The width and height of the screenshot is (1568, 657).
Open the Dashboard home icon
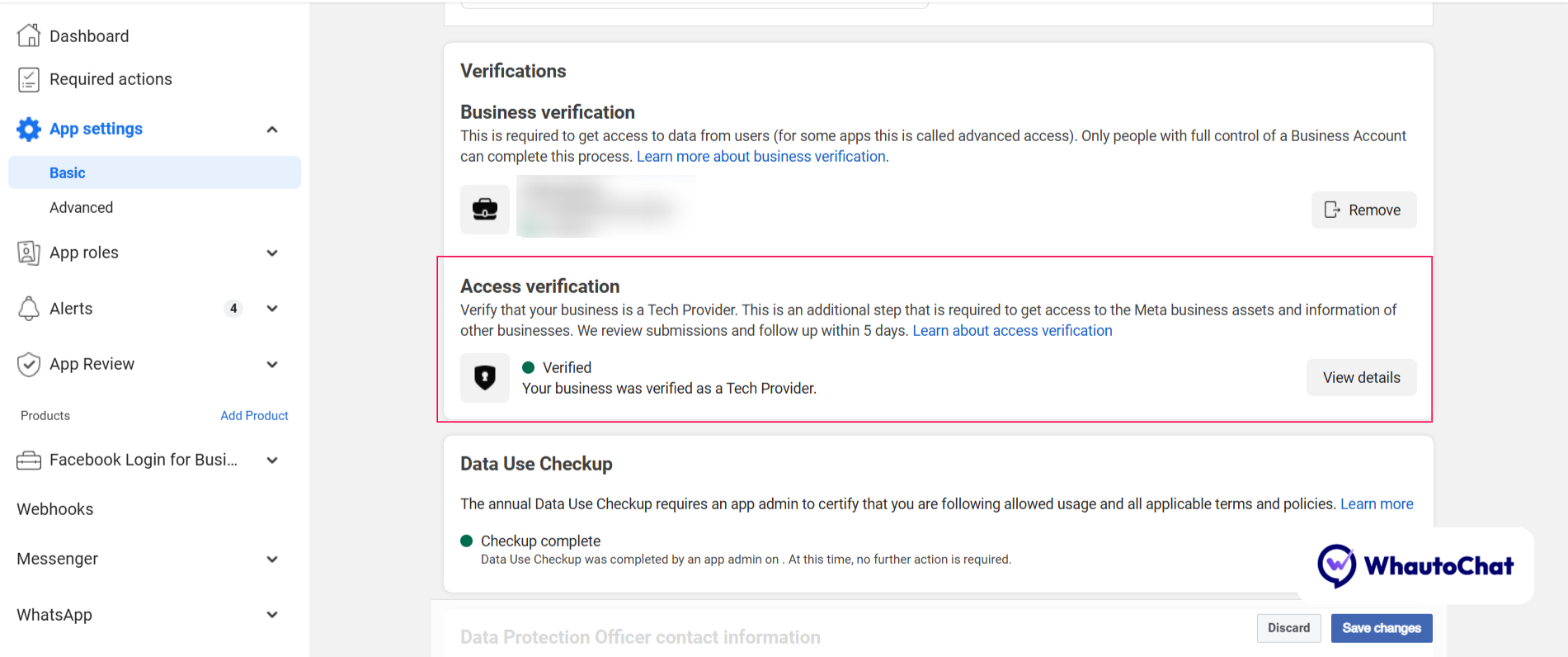pos(29,35)
